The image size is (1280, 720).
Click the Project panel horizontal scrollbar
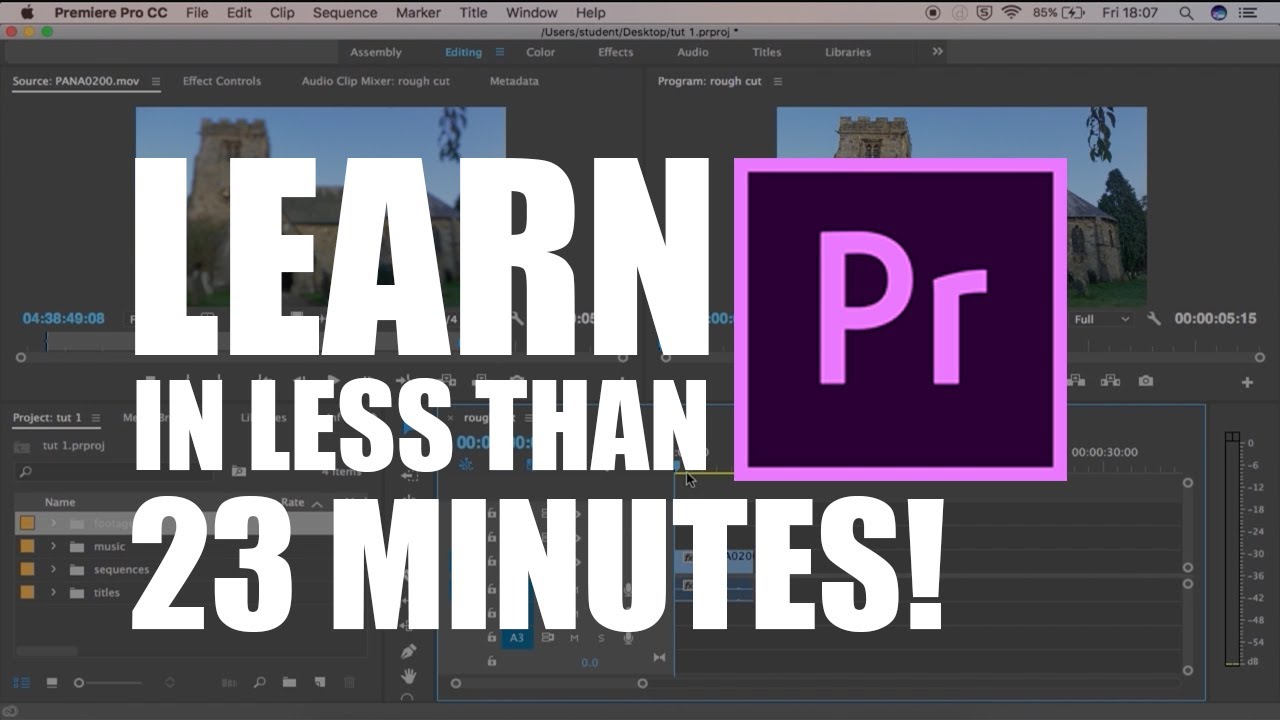point(47,651)
